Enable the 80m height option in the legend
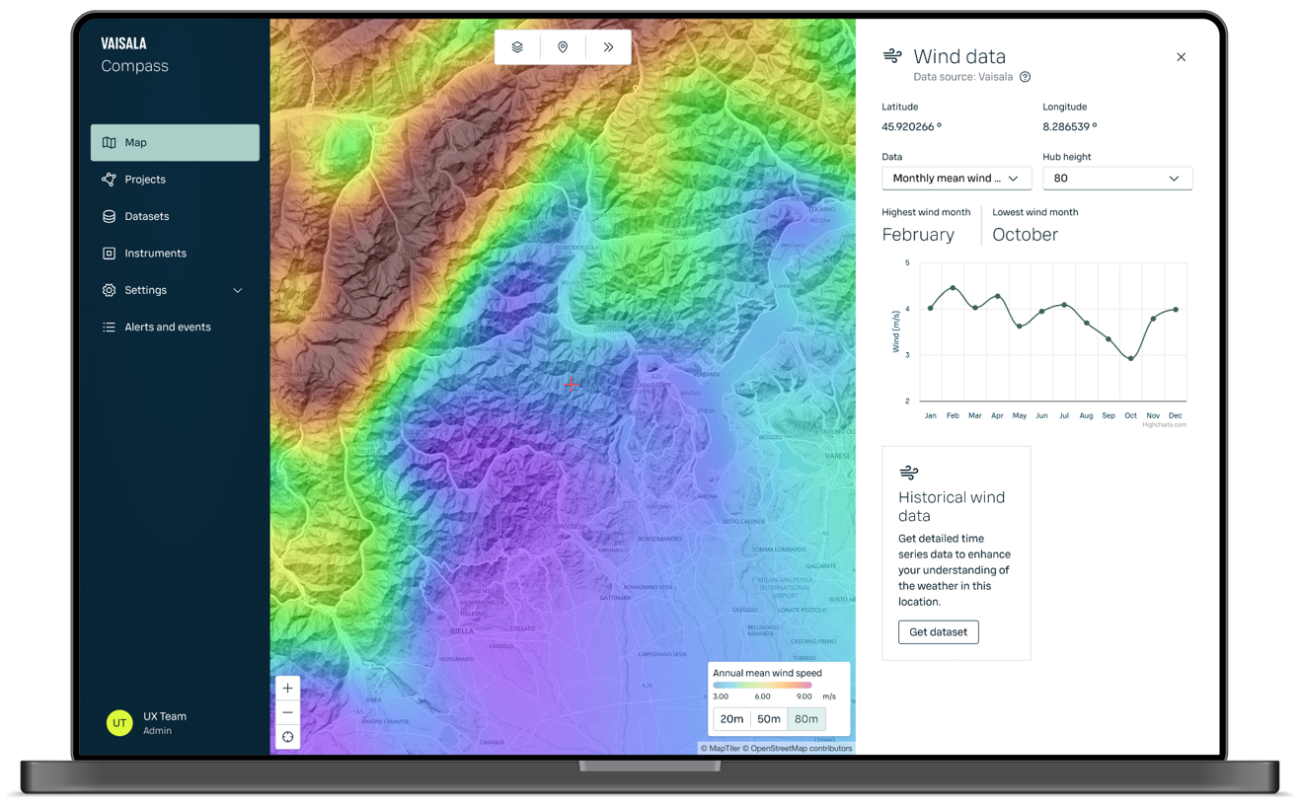 coord(804,719)
